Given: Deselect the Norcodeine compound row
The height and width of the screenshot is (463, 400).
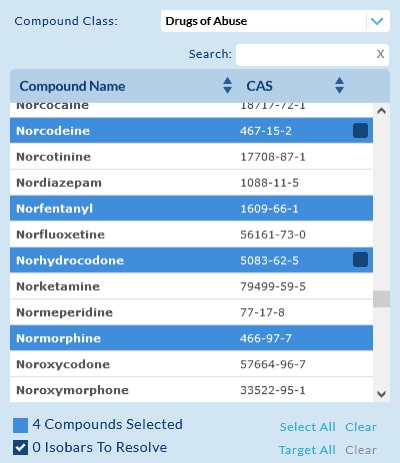Looking at the screenshot, I should pyautogui.click(x=191, y=130).
